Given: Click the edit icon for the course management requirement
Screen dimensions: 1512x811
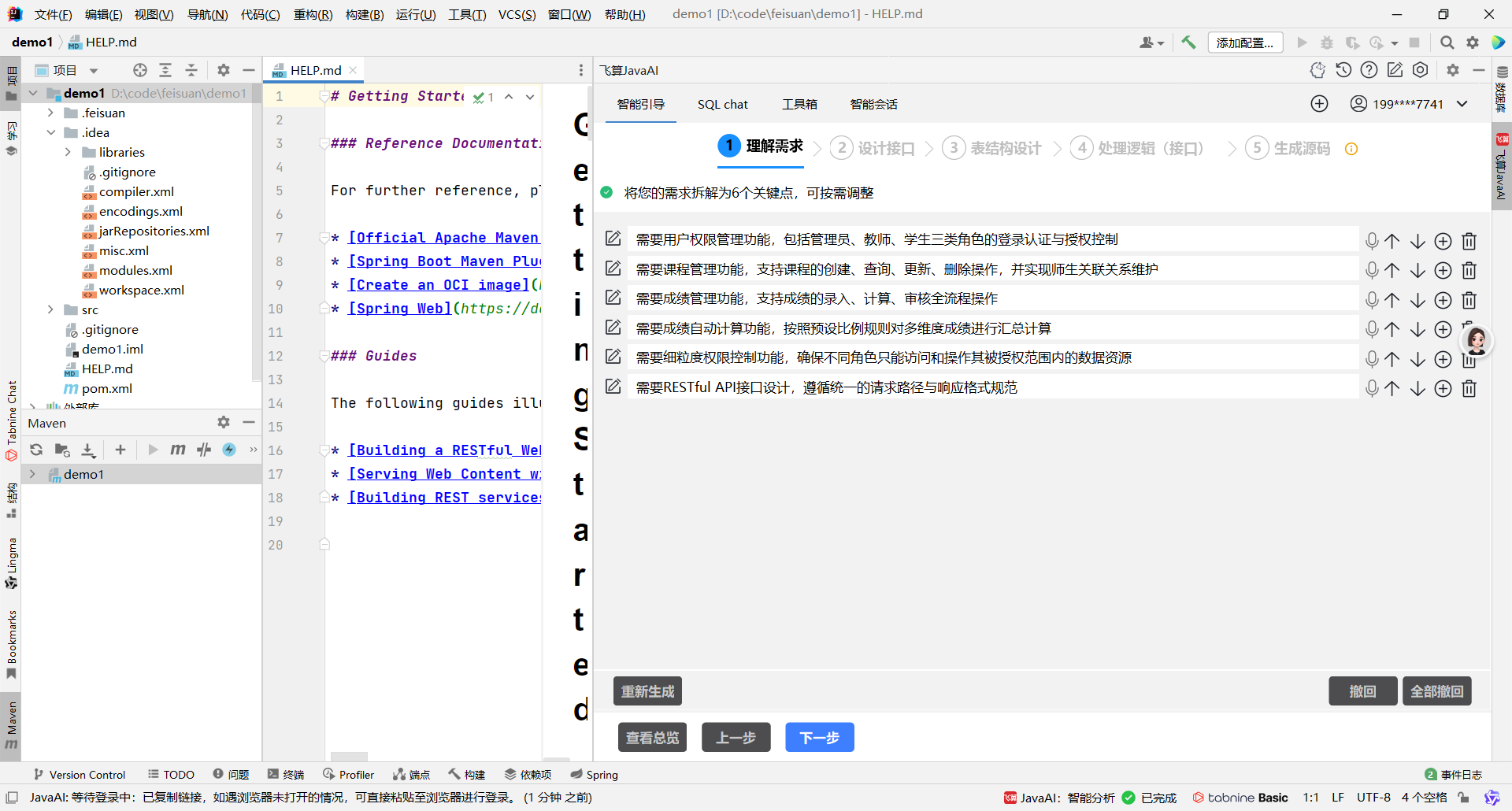Looking at the screenshot, I should point(613,268).
